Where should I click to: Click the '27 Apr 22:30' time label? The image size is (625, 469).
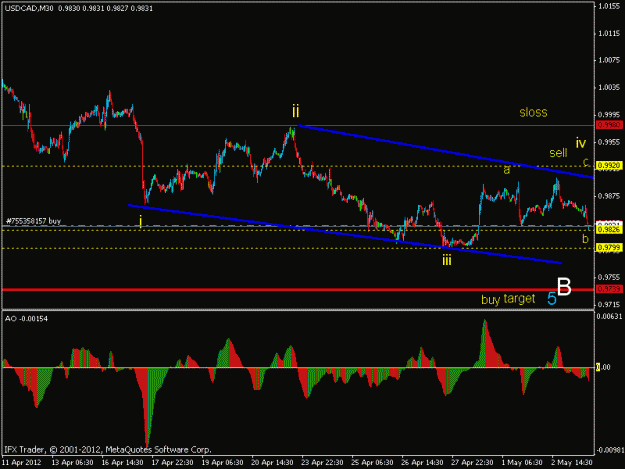pyautogui.click(x=472, y=462)
